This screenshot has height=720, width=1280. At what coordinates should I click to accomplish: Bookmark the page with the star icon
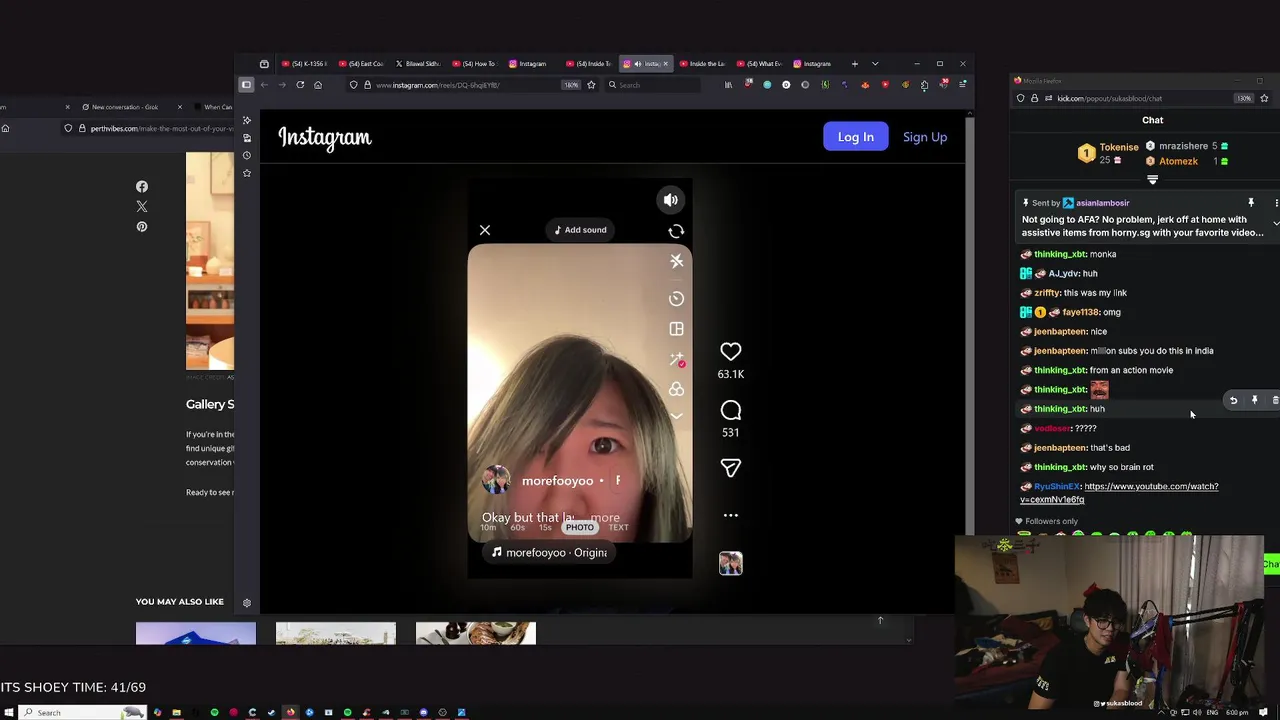[591, 85]
